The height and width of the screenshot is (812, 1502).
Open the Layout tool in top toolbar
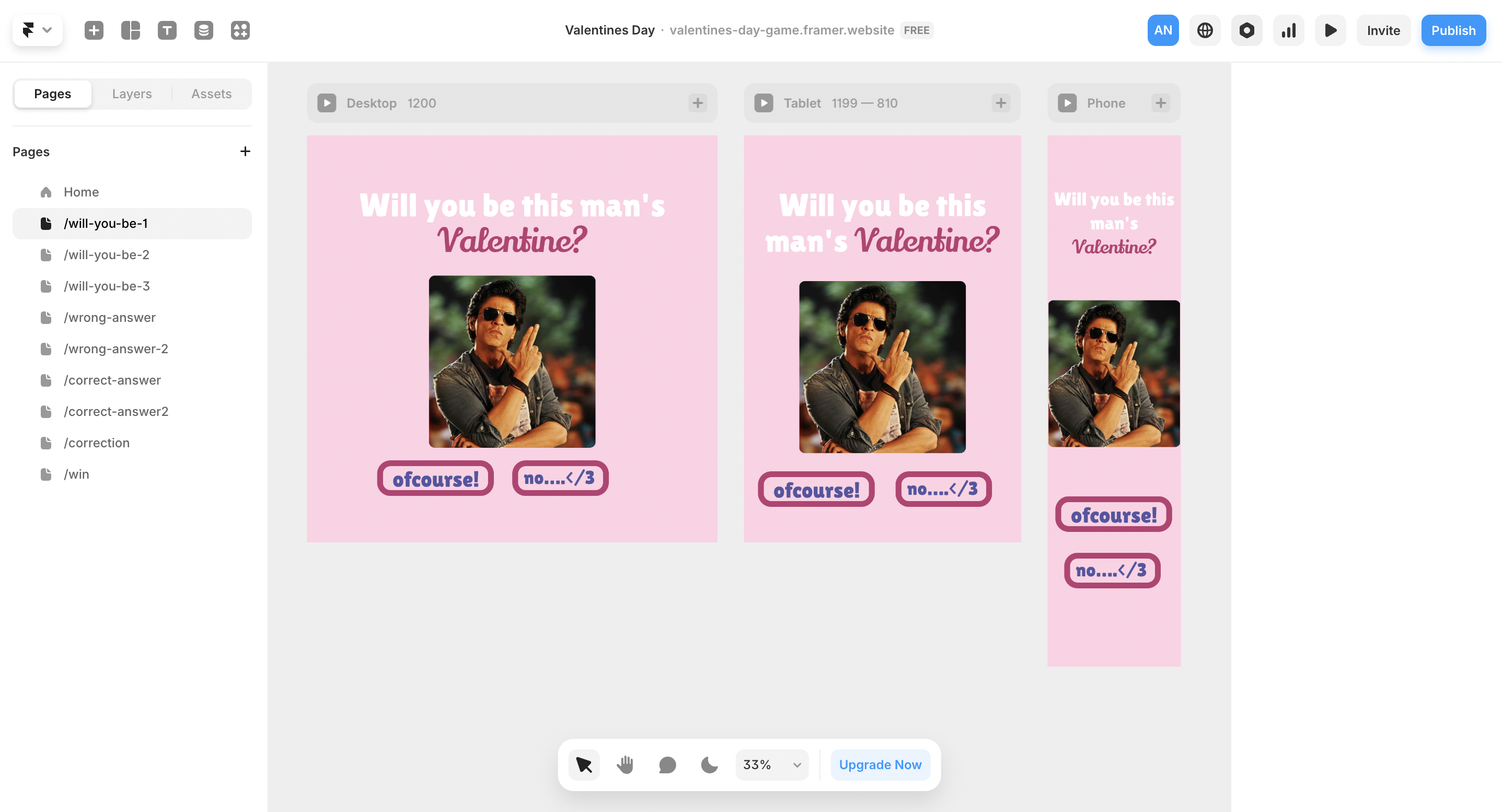(131, 30)
